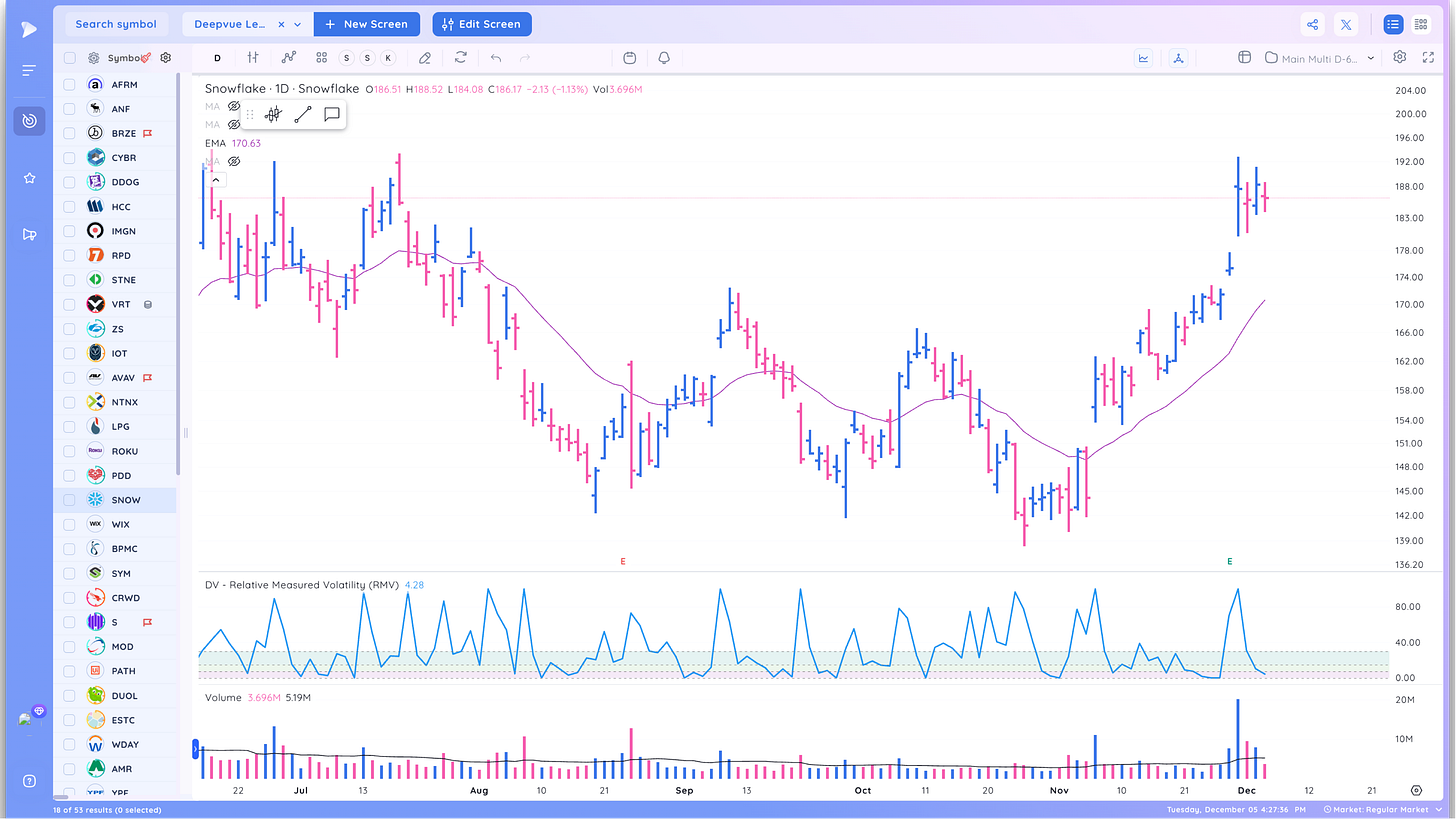Select the Deepvue Le... screen tab
The height and width of the screenshot is (819, 1456).
[x=232, y=25]
